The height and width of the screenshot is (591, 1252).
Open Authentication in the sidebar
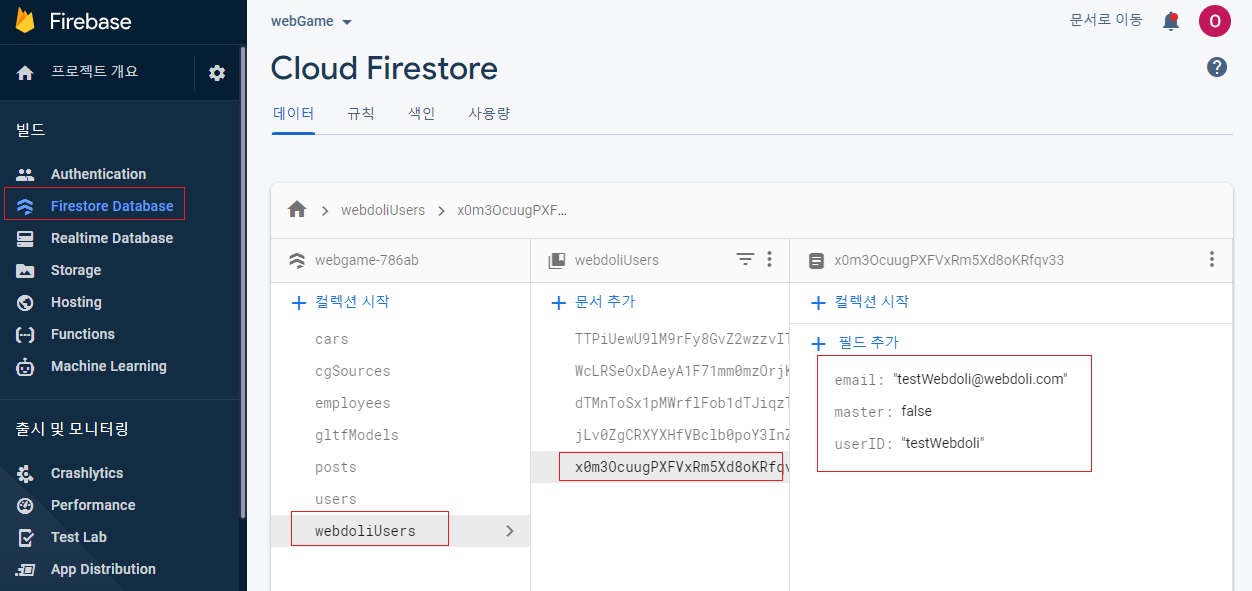pyautogui.click(x=98, y=174)
